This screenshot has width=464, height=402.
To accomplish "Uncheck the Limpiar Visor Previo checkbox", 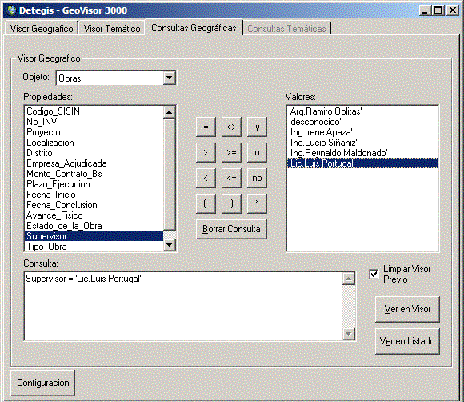I will [x=374, y=274].
